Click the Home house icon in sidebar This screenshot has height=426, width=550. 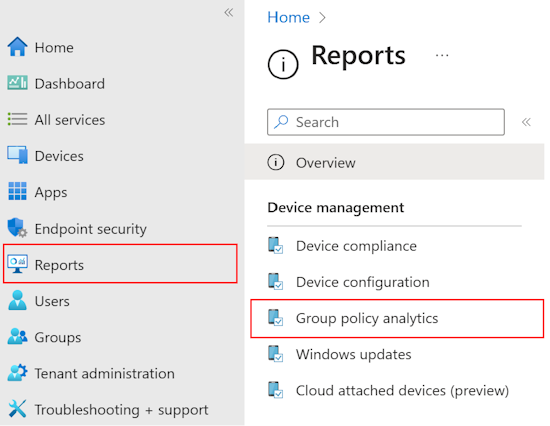click(17, 47)
